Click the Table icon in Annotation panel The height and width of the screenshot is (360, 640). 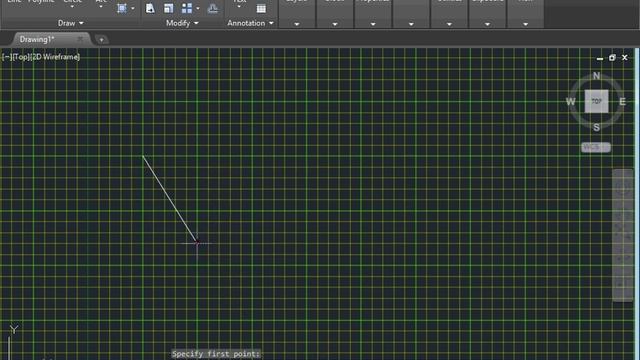click(x=261, y=9)
